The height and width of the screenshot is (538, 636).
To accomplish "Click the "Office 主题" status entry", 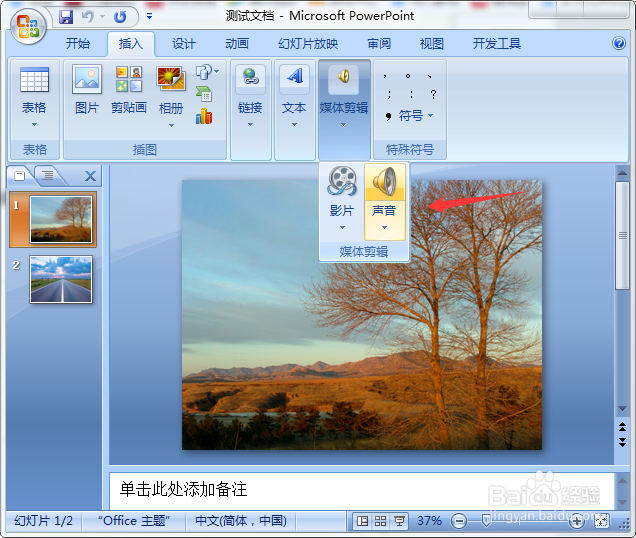I will tap(134, 521).
